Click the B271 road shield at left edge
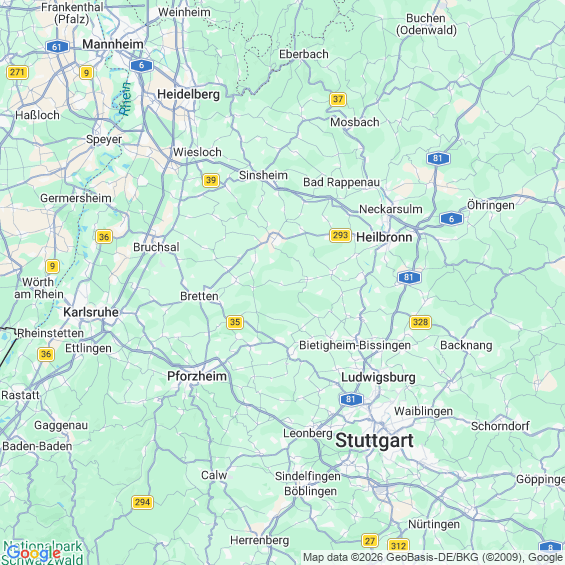This screenshot has width=565, height=565. coord(17,72)
